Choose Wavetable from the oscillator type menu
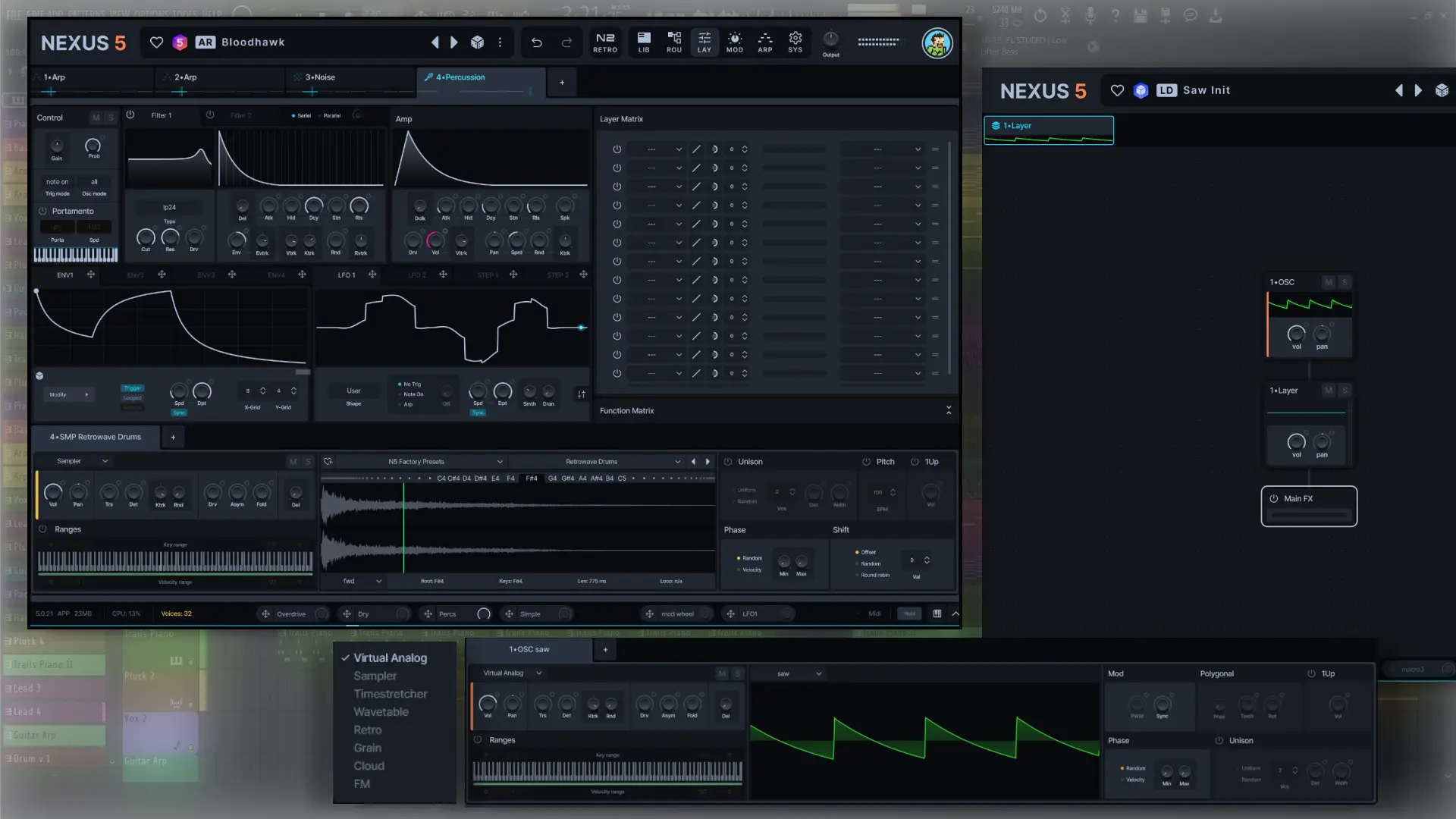Viewport: 1456px width, 819px height. tap(381, 712)
